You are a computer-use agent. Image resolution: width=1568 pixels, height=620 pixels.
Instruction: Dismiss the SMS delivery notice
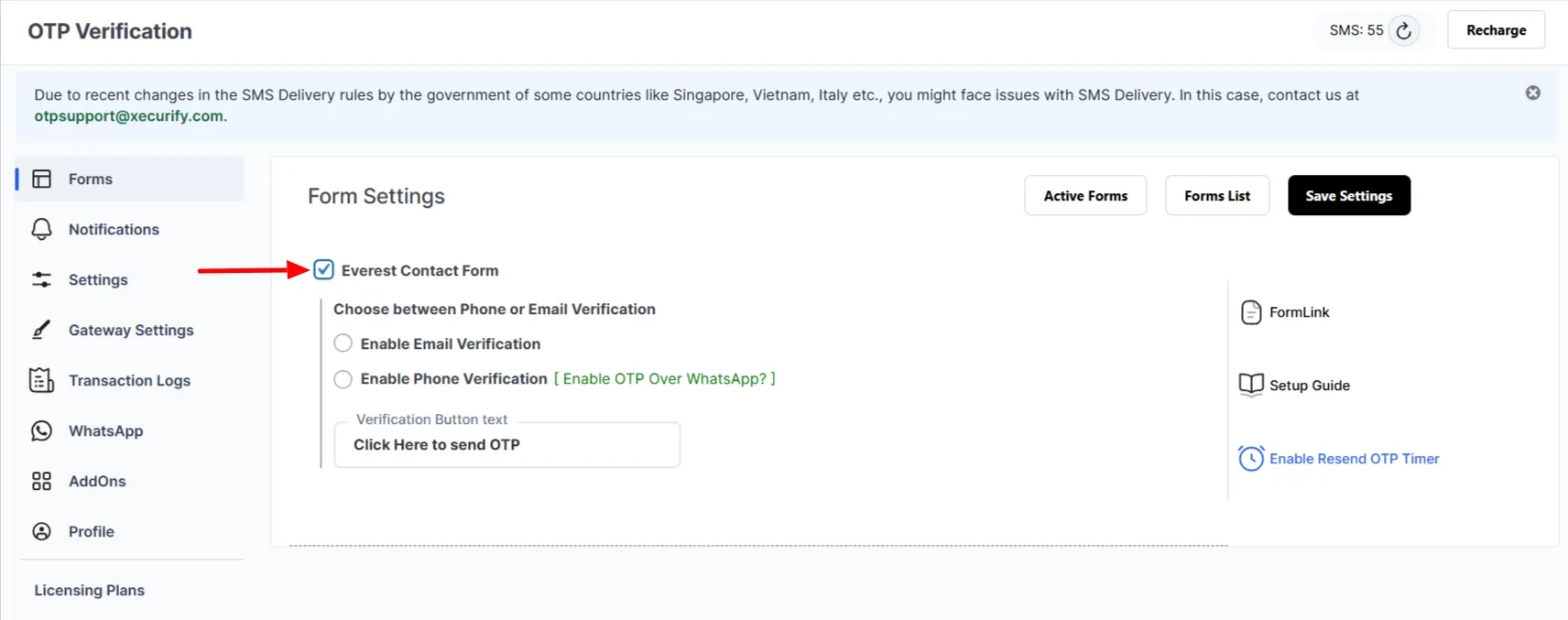point(1531,92)
